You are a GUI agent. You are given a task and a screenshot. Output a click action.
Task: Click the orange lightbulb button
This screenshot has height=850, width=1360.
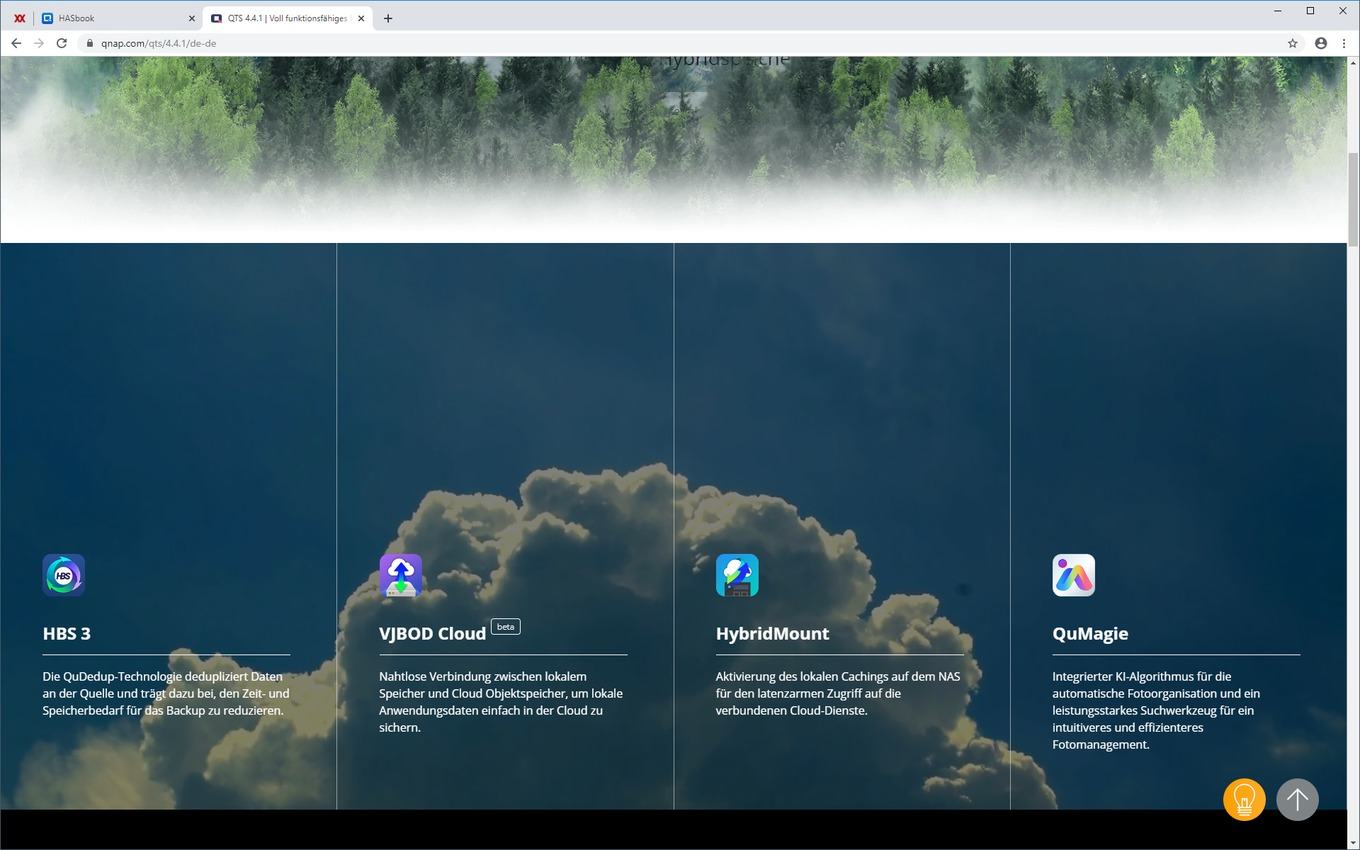pyautogui.click(x=1244, y=800)
